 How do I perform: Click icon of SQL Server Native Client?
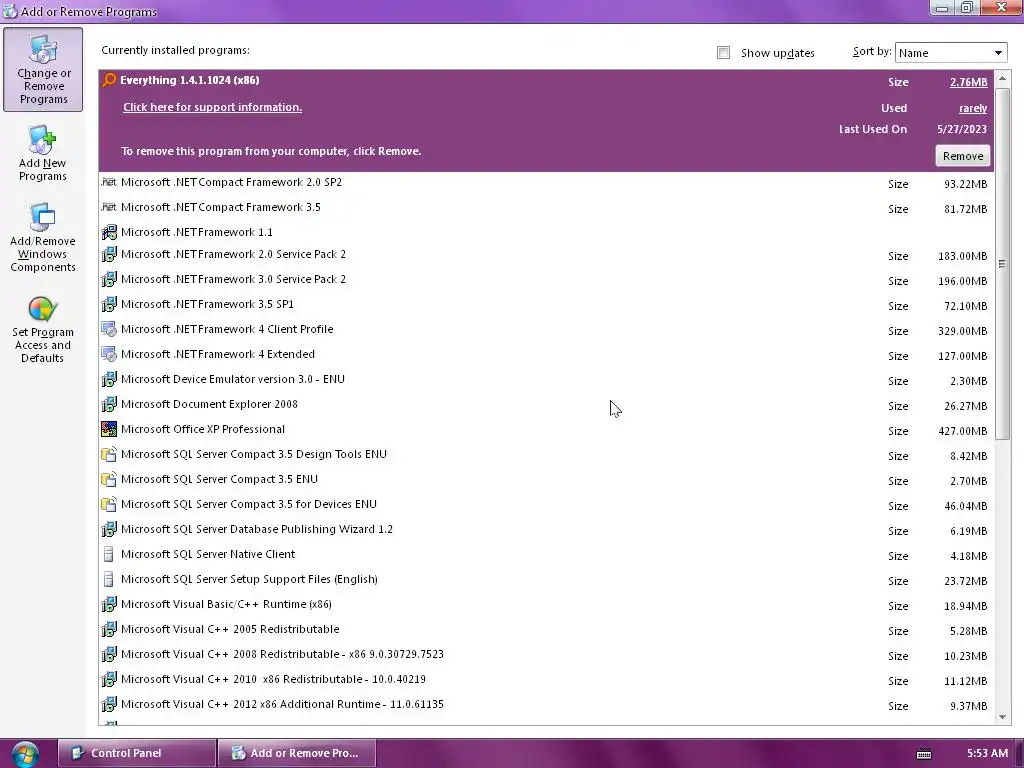(109, 554)
